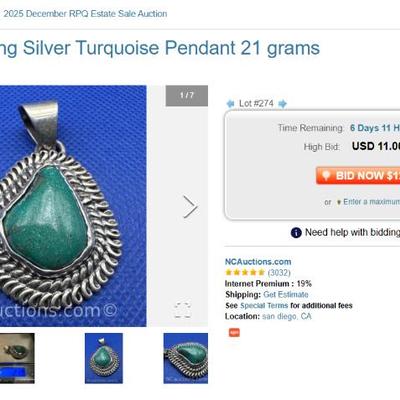Select the middle full-pendant thumbnail
This screenshot has height=400, width=400.
[104, 358]
